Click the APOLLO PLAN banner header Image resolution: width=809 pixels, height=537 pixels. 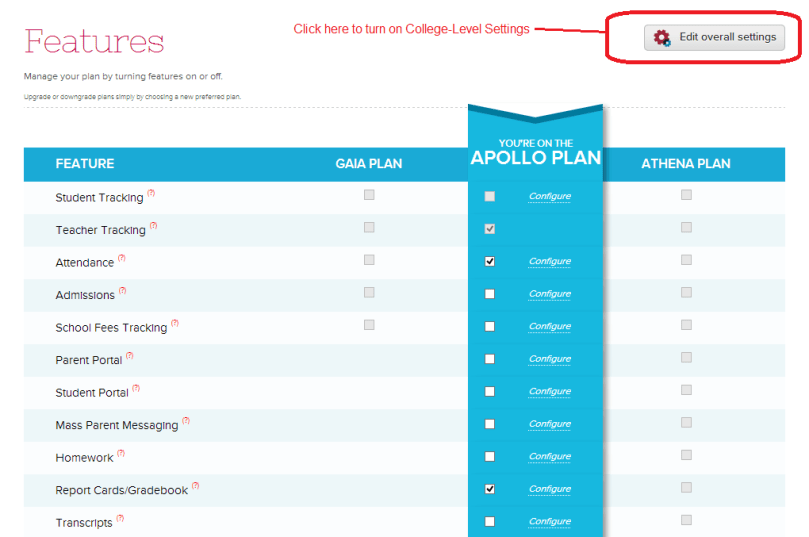536,152
